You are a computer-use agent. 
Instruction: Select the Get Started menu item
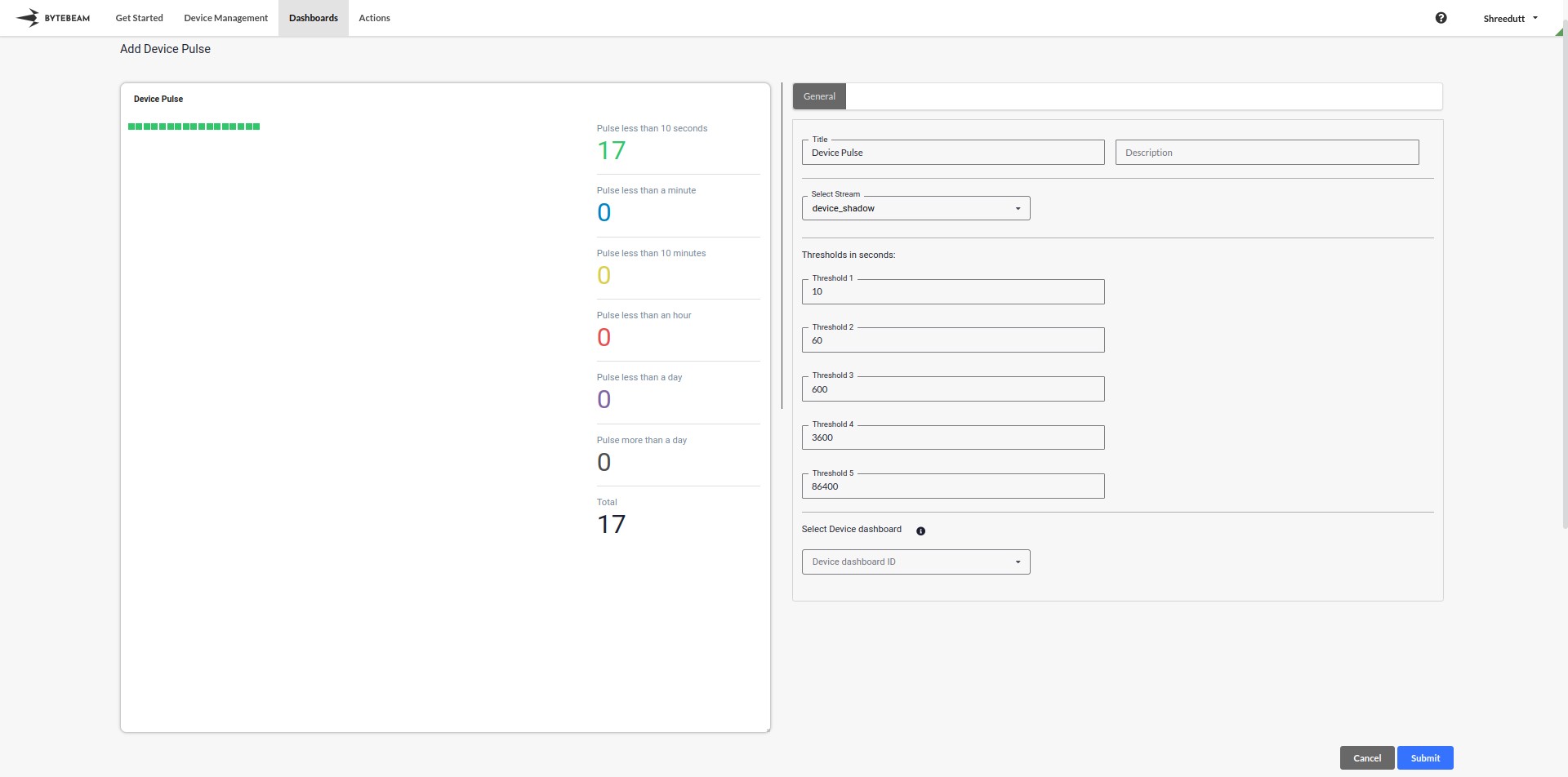pyautogui.click(x=139, y=18)
